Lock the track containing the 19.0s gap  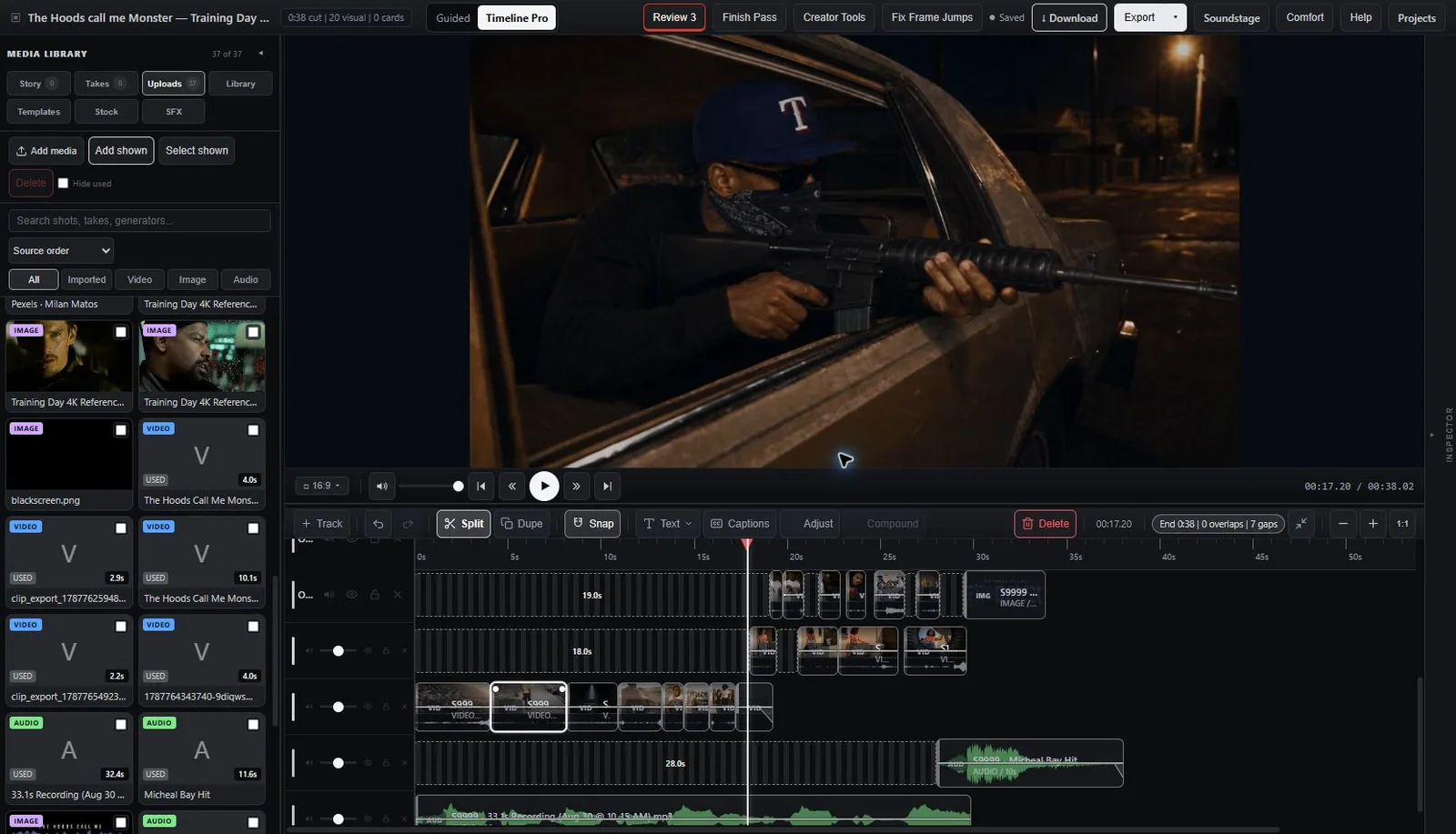pyautogui.click(x=374, y=595)
